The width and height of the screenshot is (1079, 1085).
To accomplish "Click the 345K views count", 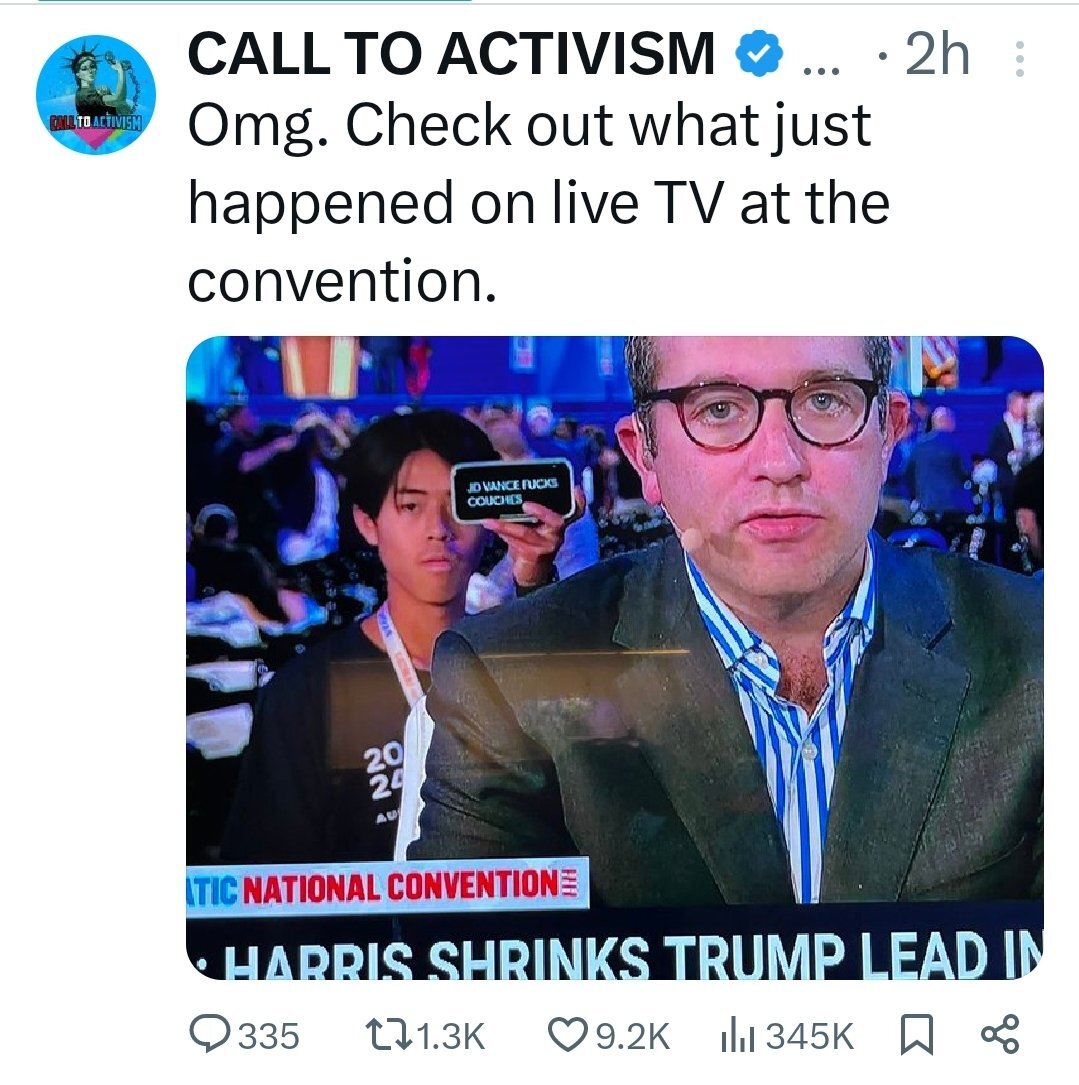I will click(809, 1036).
